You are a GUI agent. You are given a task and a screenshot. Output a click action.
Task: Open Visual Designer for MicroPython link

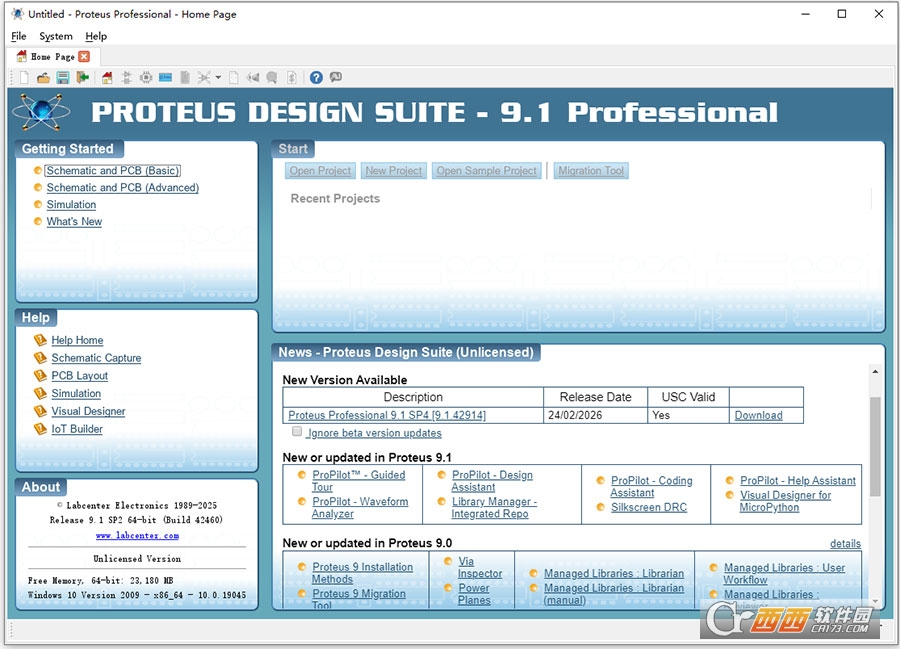coord(785,501)
